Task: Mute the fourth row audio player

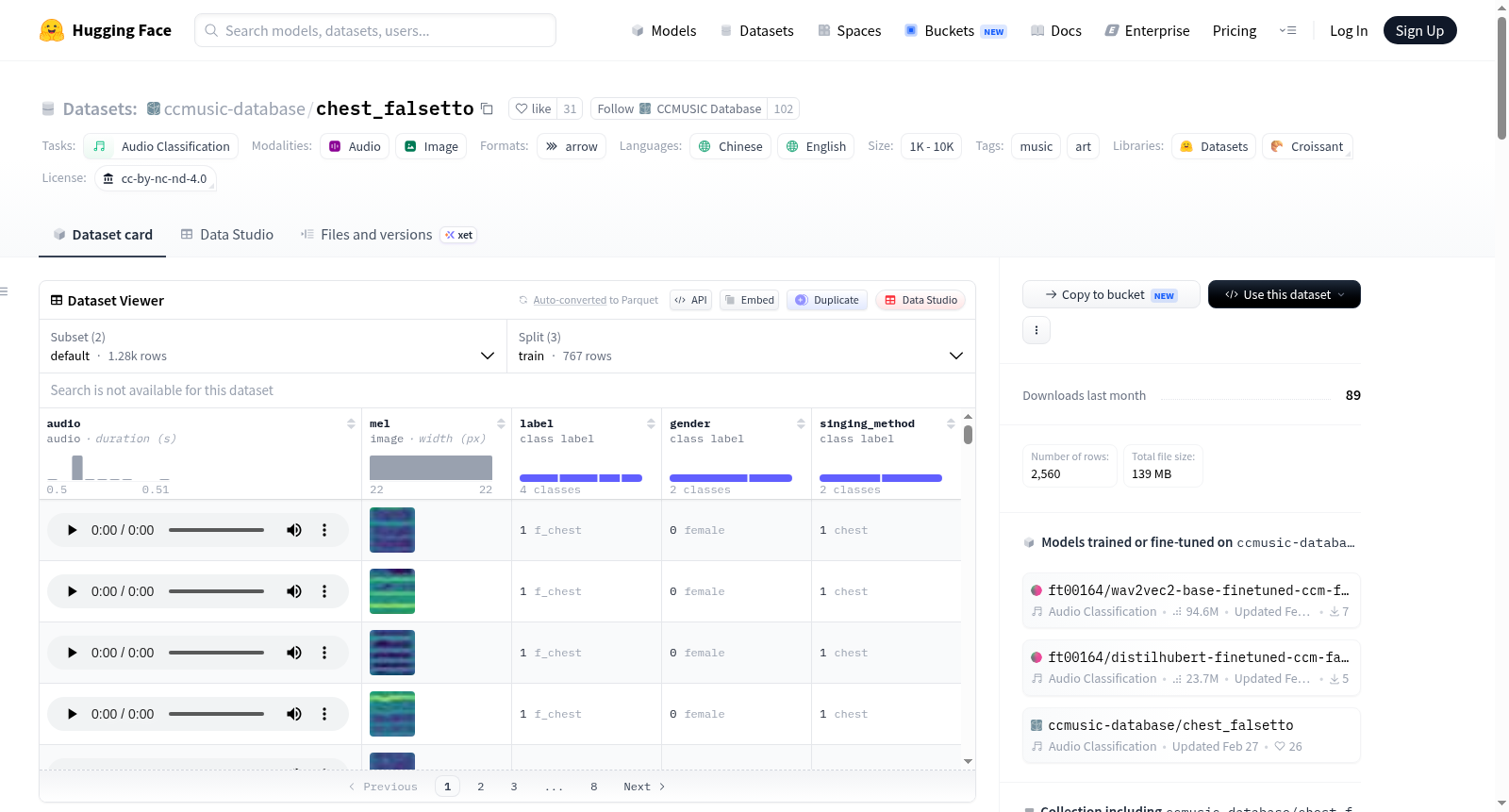Action: pyautogui.click(x=294, y=714)
